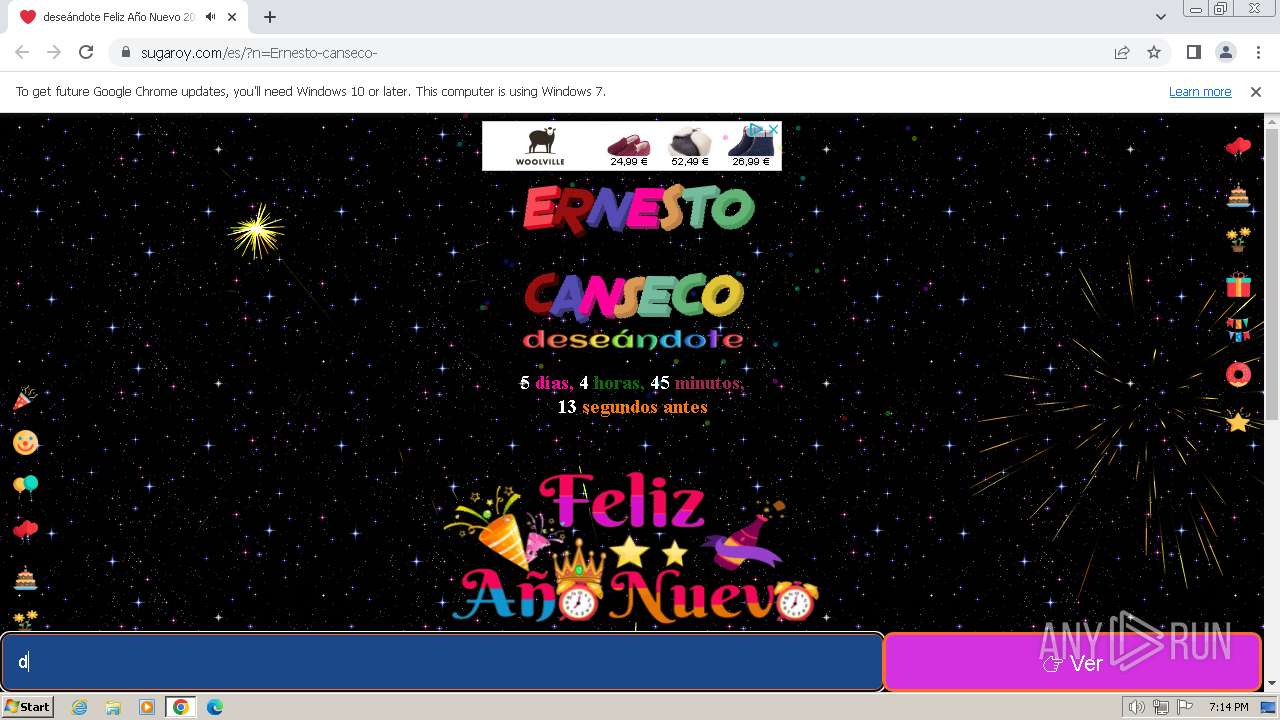
Task: Click the address bar URL
Action: tap(259, 52)
